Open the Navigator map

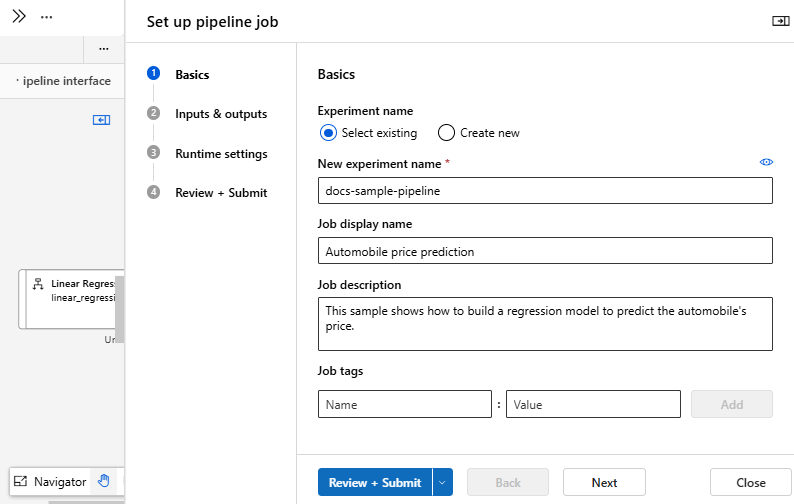point(50,482)
